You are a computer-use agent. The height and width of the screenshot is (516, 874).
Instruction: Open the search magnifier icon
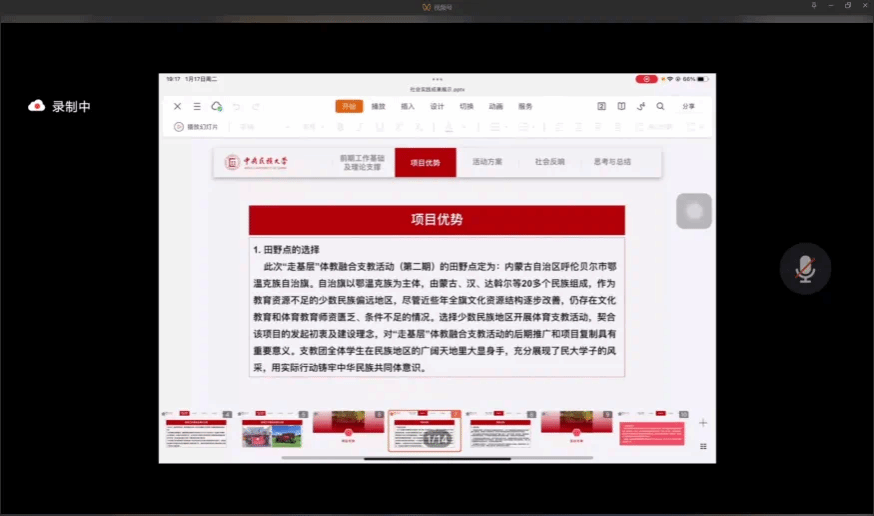click(x=660, y=106)
